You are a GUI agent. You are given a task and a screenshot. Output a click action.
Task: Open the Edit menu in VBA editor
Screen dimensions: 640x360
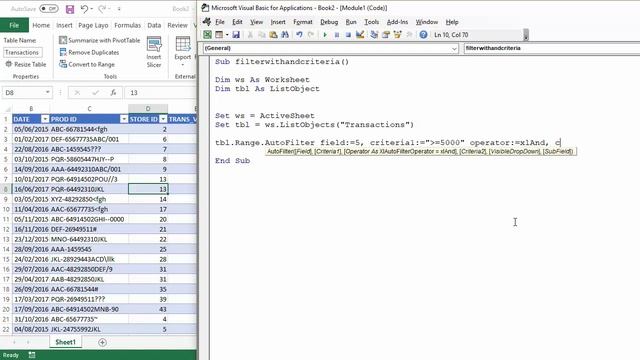(x=237, y=22)
